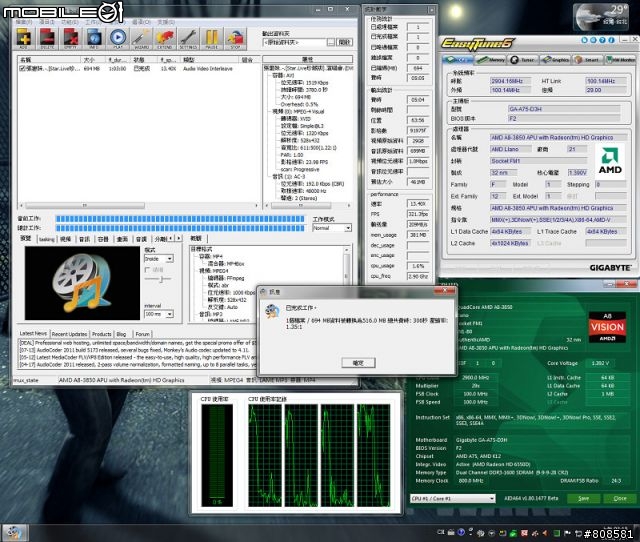The width and height of the screenshot is (640, 542).
Task: Click the ADD file icon in MediaCoder toolbar
Action: coord(24,39)
